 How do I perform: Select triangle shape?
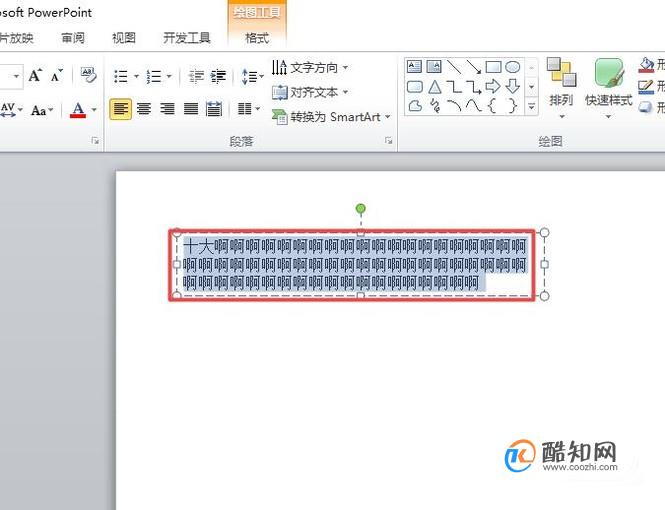pyautogui.click(x=434, y=87)
